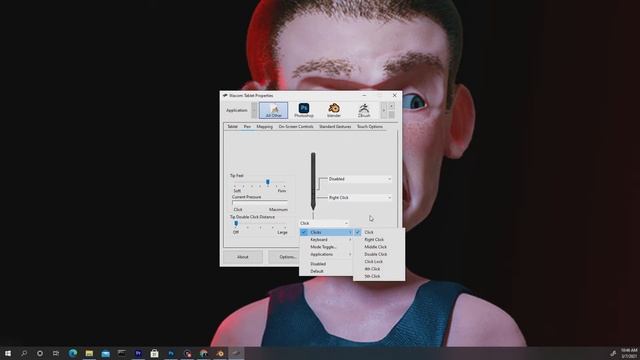
Task: Select Click in the Clicks submenu
Action: (x=379, y=232)
